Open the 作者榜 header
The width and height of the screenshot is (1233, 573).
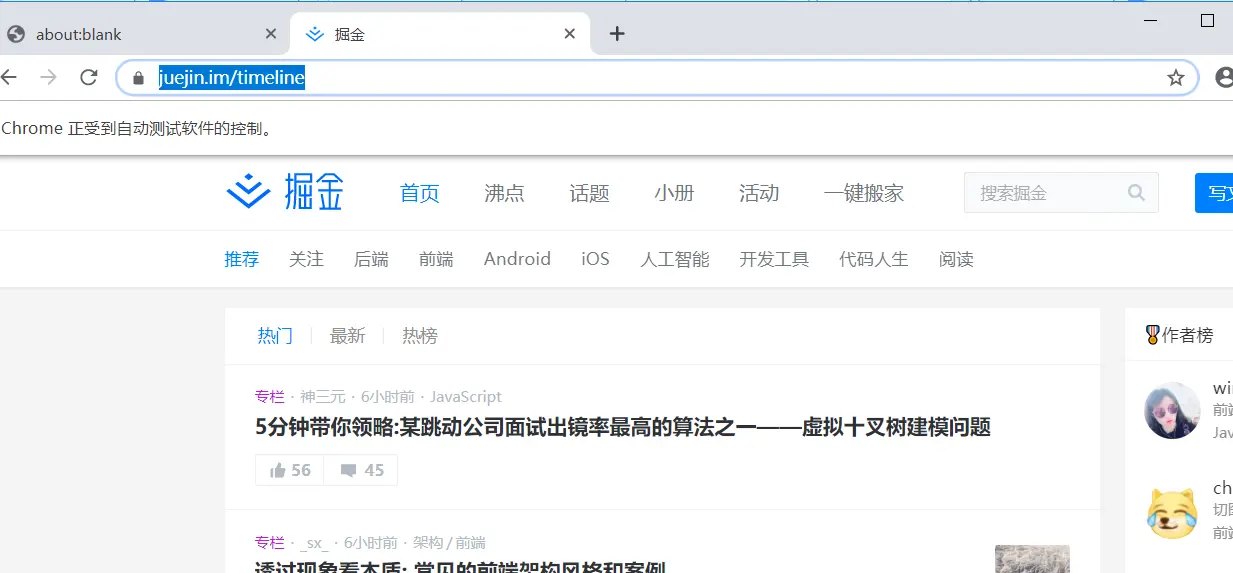coord(1179,336)
